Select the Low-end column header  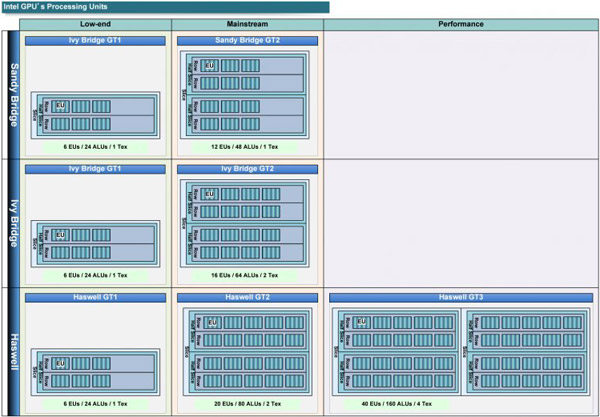96,23
